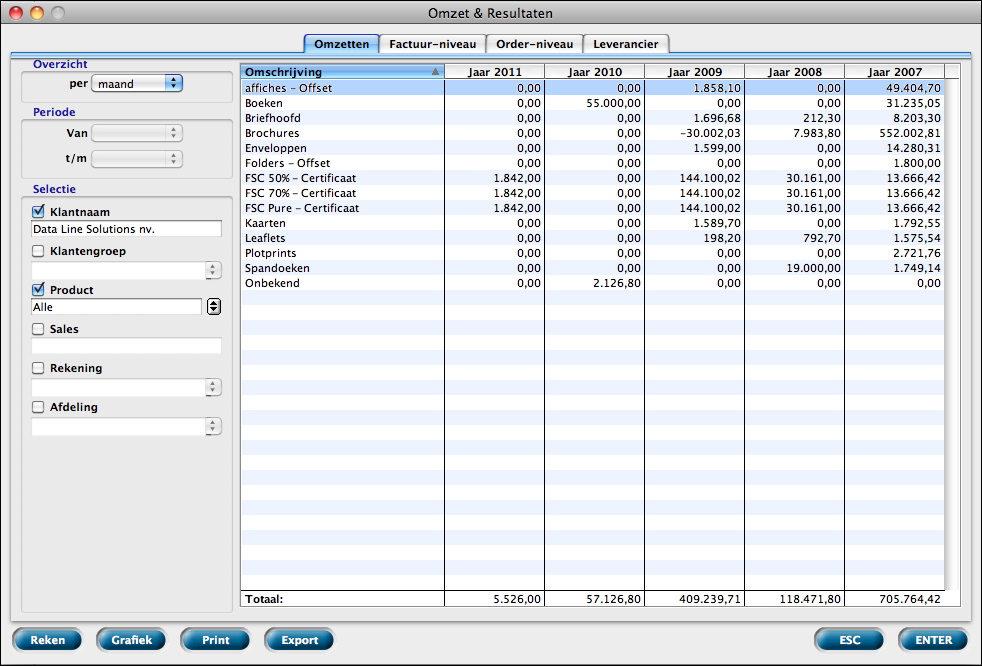
Task: Select the 'affiches - Offset' row
Action: click(x=592, y=88)
